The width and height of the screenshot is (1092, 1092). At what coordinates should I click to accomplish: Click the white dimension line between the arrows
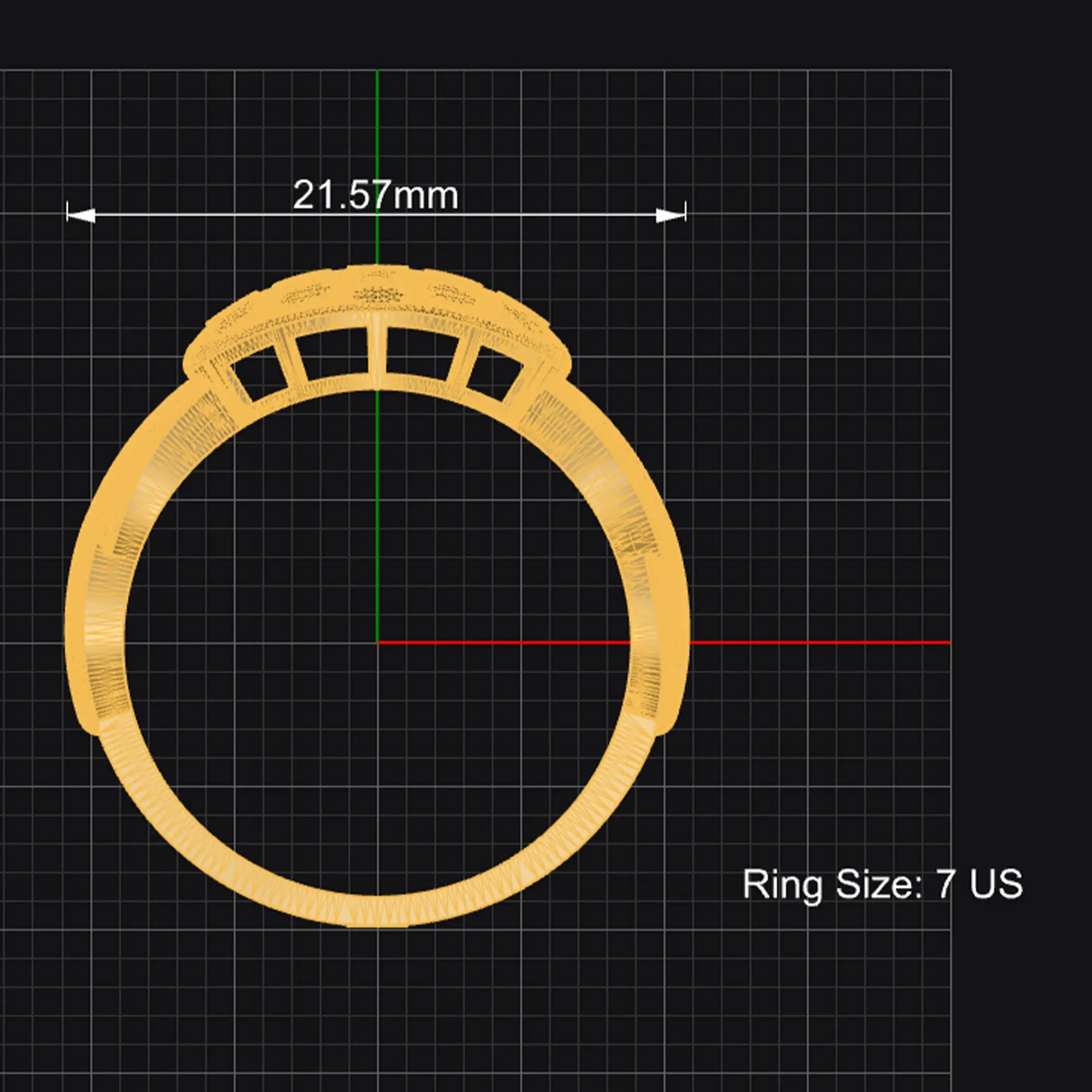click(x=375, y=215)
